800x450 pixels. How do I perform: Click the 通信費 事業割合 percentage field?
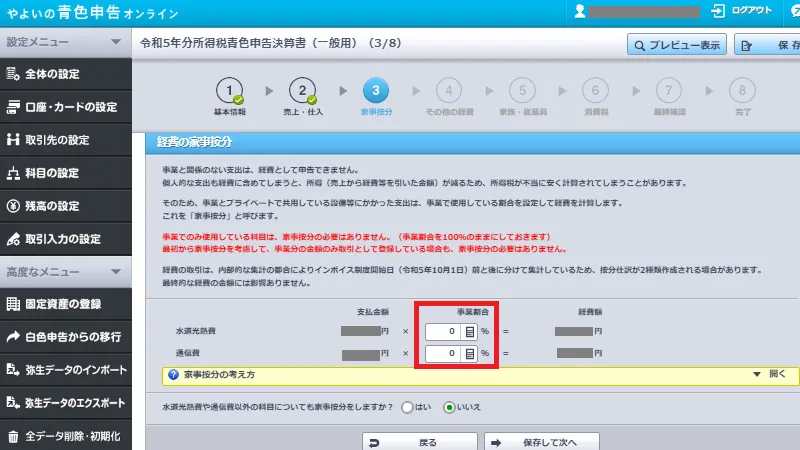(442, 353)
